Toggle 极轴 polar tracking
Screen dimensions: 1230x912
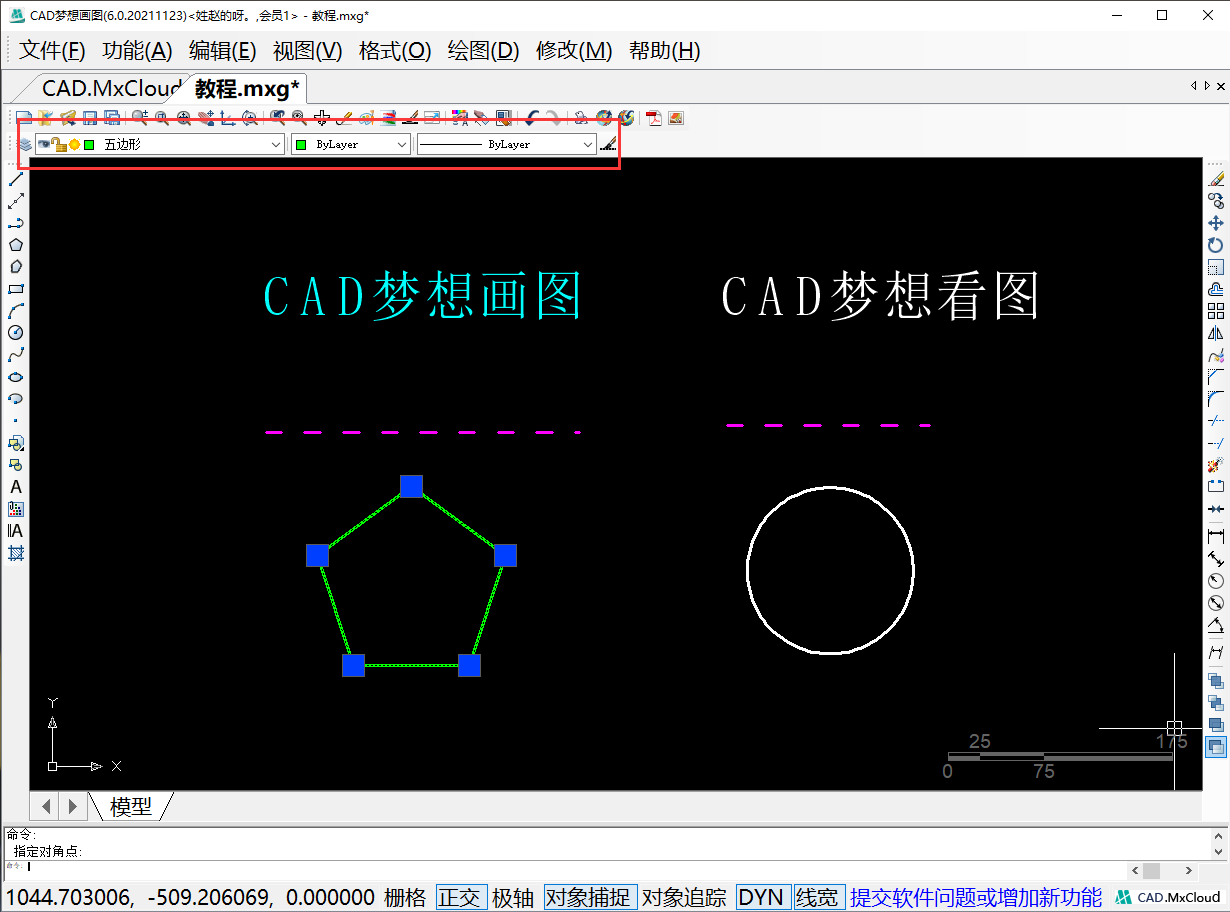click(513, 897)
